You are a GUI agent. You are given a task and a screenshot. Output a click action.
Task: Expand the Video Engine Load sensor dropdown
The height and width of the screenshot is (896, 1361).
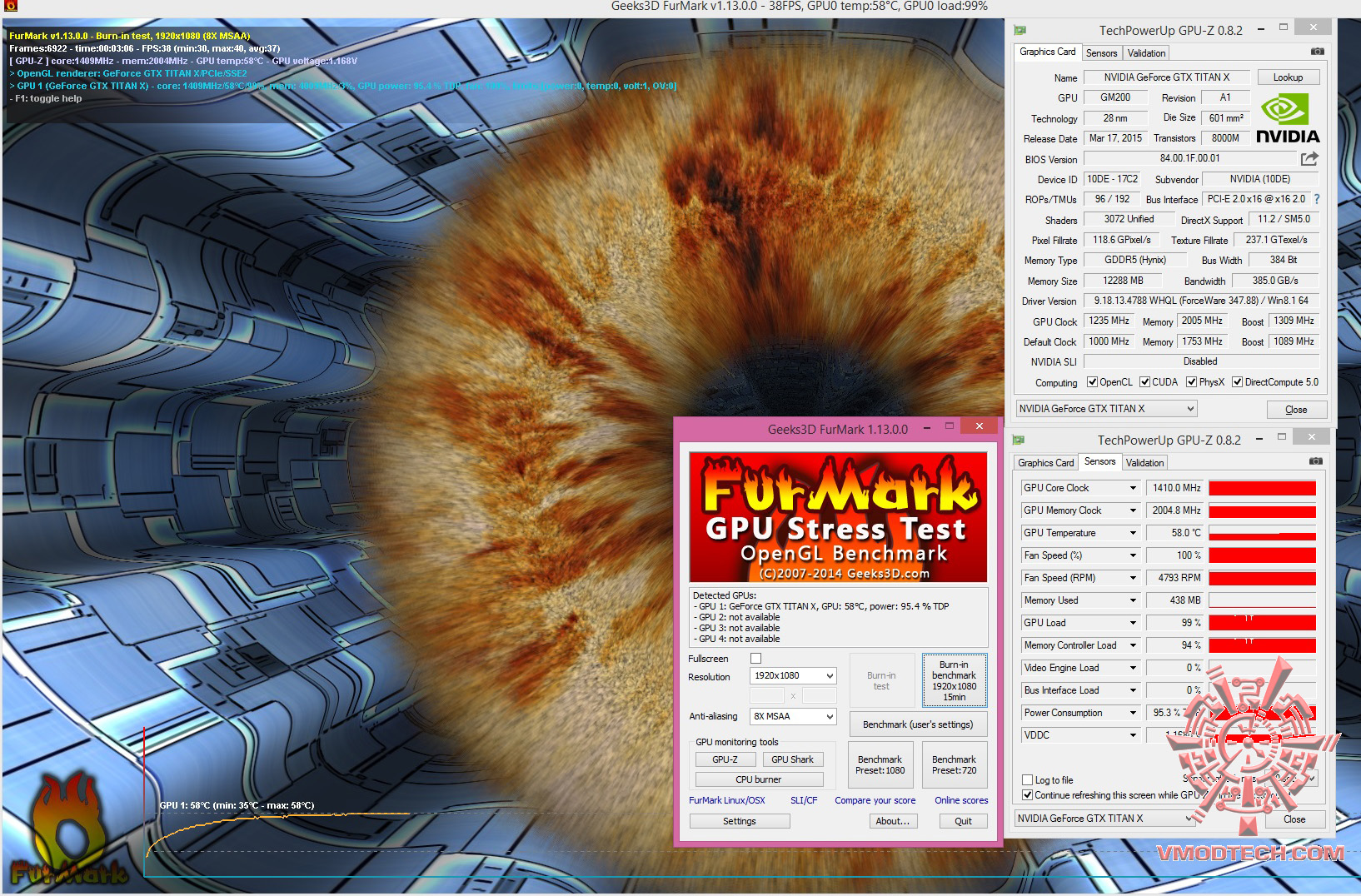click(1133, 668)
